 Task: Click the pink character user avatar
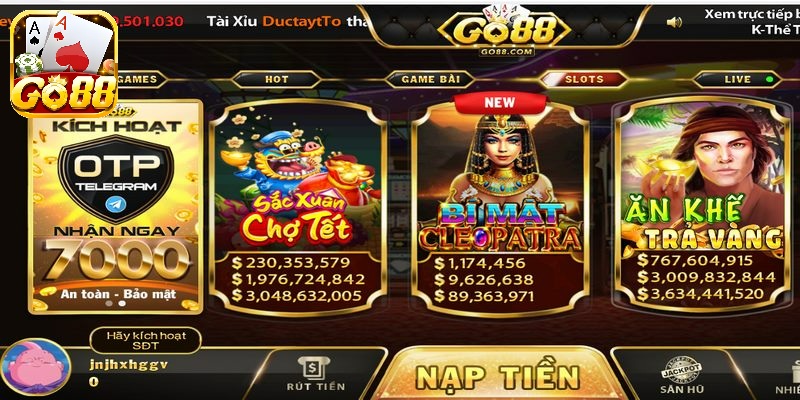(36, 367)
